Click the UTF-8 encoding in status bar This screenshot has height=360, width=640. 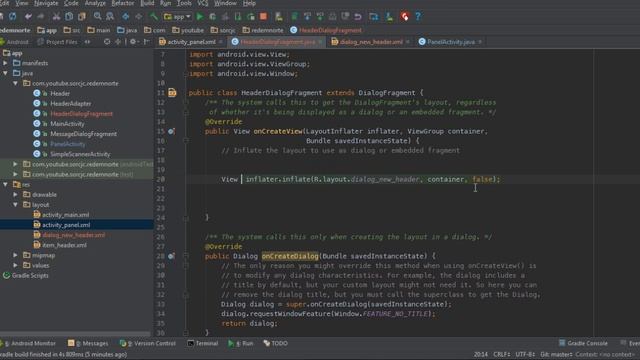[524, 355]
